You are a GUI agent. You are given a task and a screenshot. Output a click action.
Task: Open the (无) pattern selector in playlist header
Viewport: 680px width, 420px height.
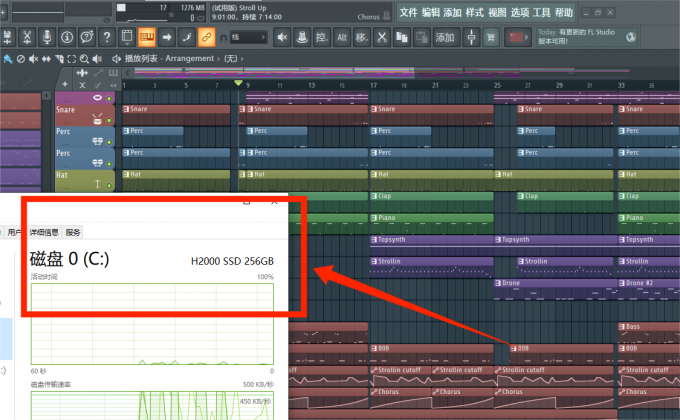tap(236, 58)
